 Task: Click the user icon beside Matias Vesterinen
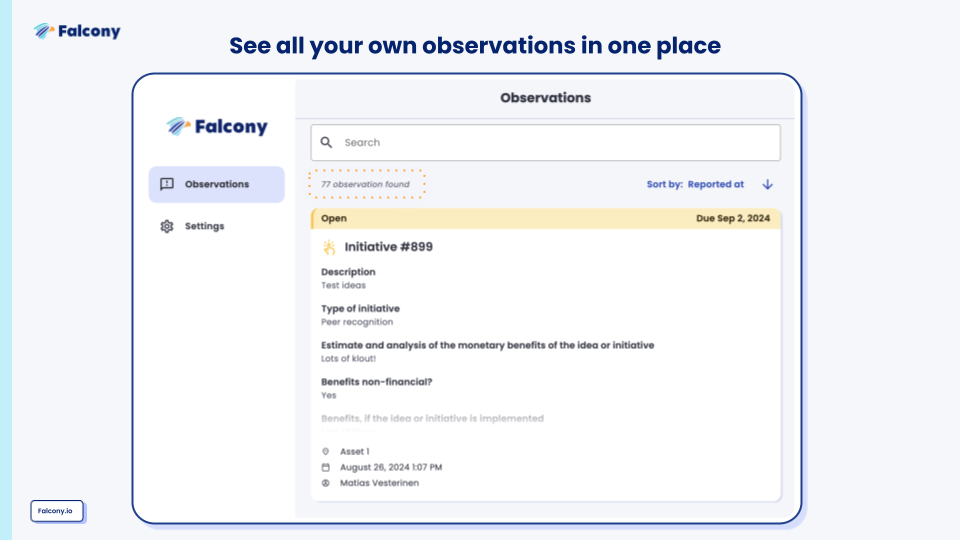[x=326, y=483]
